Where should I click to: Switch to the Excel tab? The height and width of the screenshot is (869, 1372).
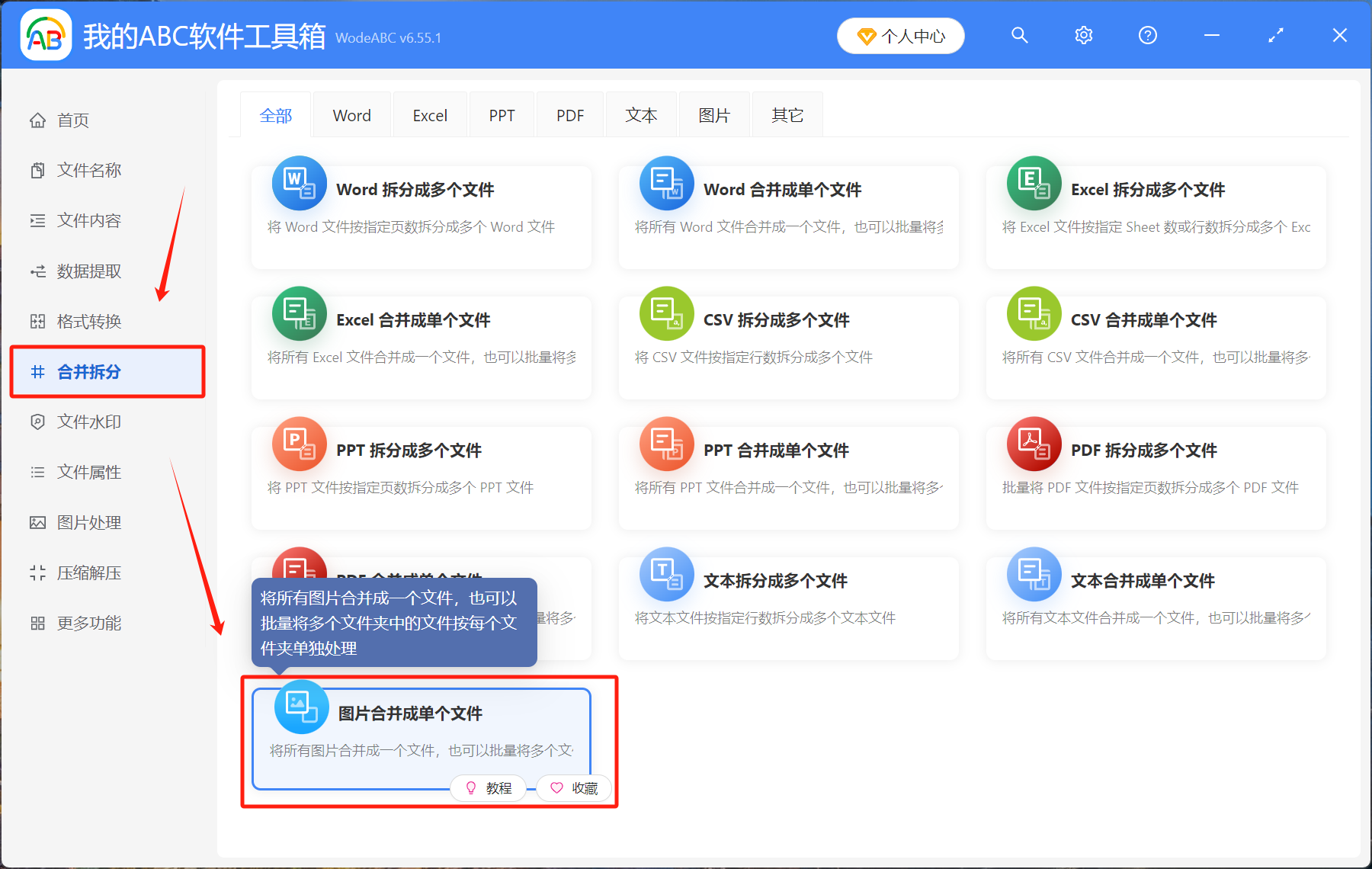tap(430, 114)
